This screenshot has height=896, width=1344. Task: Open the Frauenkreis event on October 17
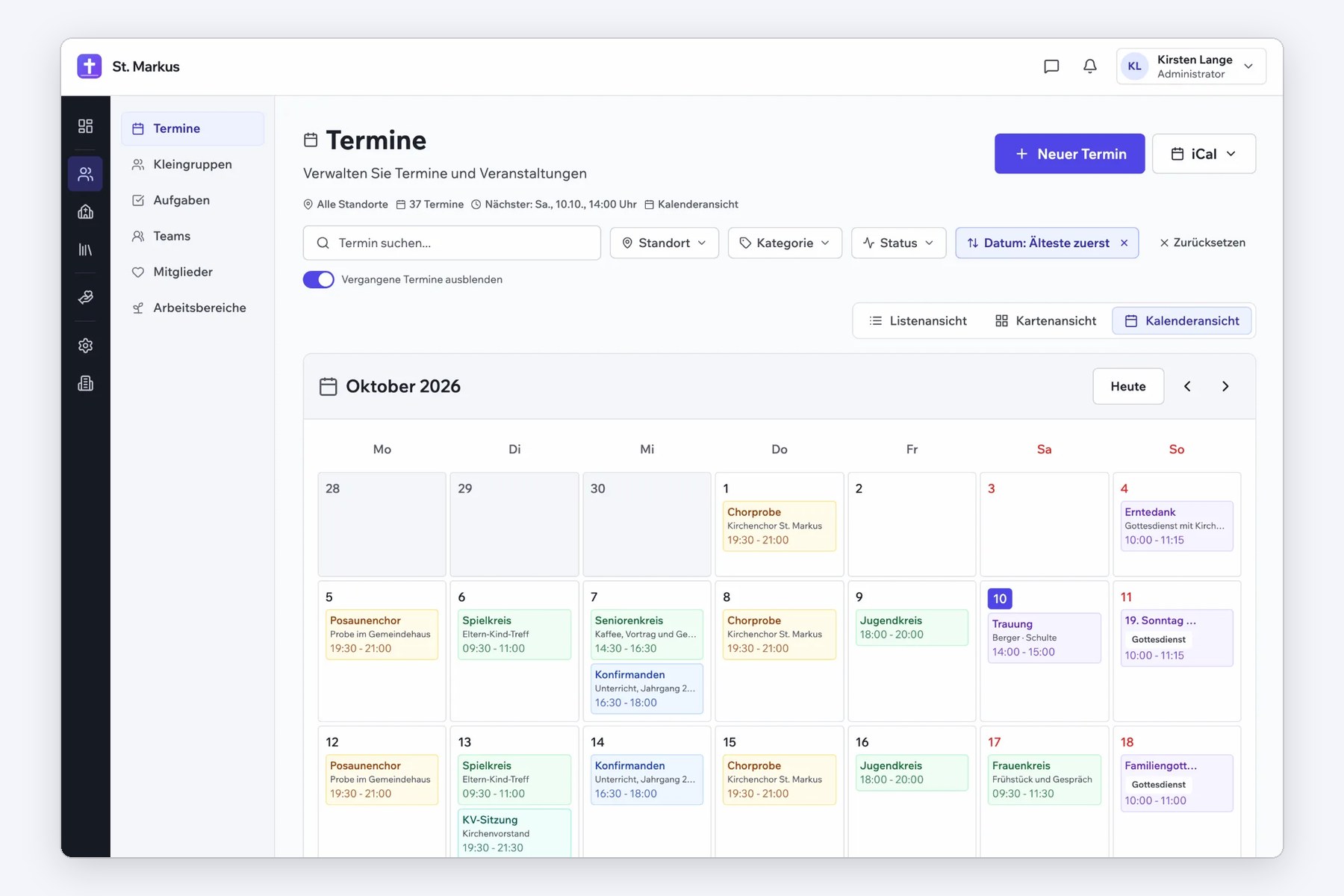pos(1044,780)
